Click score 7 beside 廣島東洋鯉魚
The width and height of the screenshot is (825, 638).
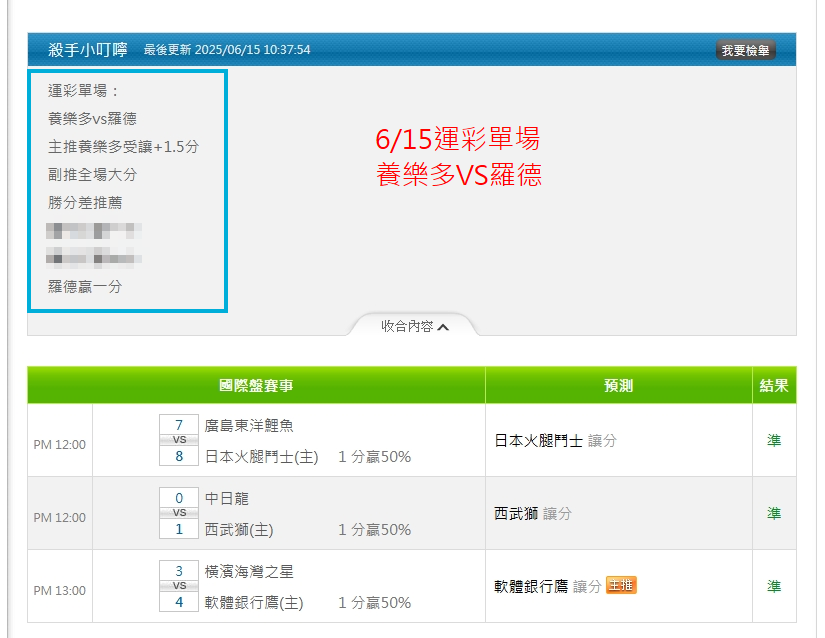pyautogui.click(x=179, y=424)
